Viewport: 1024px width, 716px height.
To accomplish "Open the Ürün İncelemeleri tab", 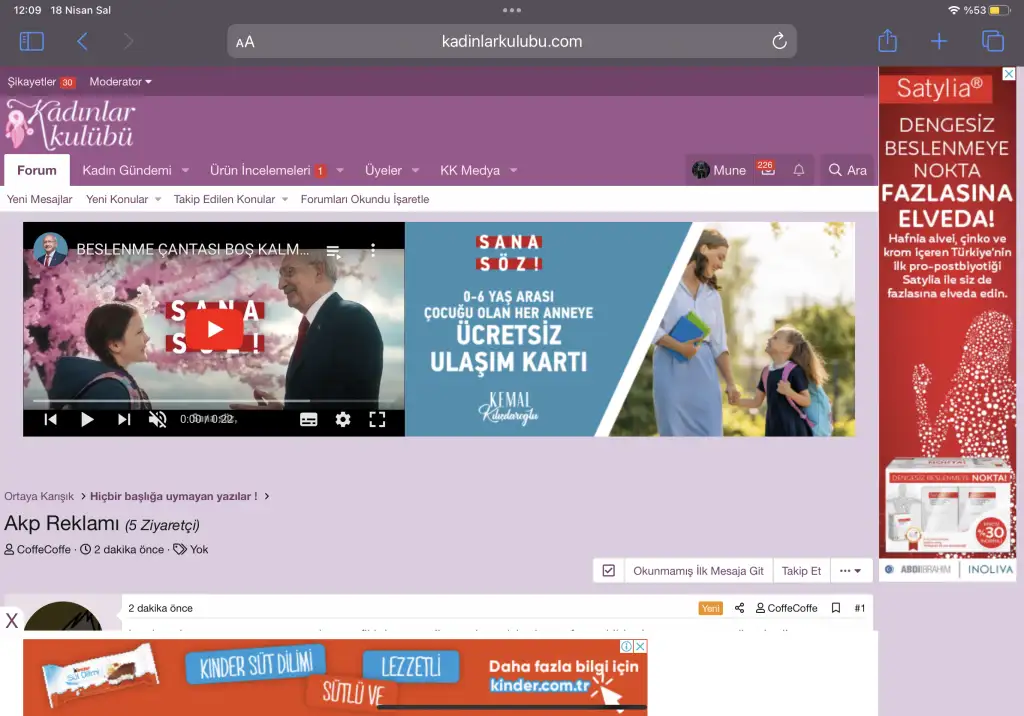I will [x=260, y=170].
